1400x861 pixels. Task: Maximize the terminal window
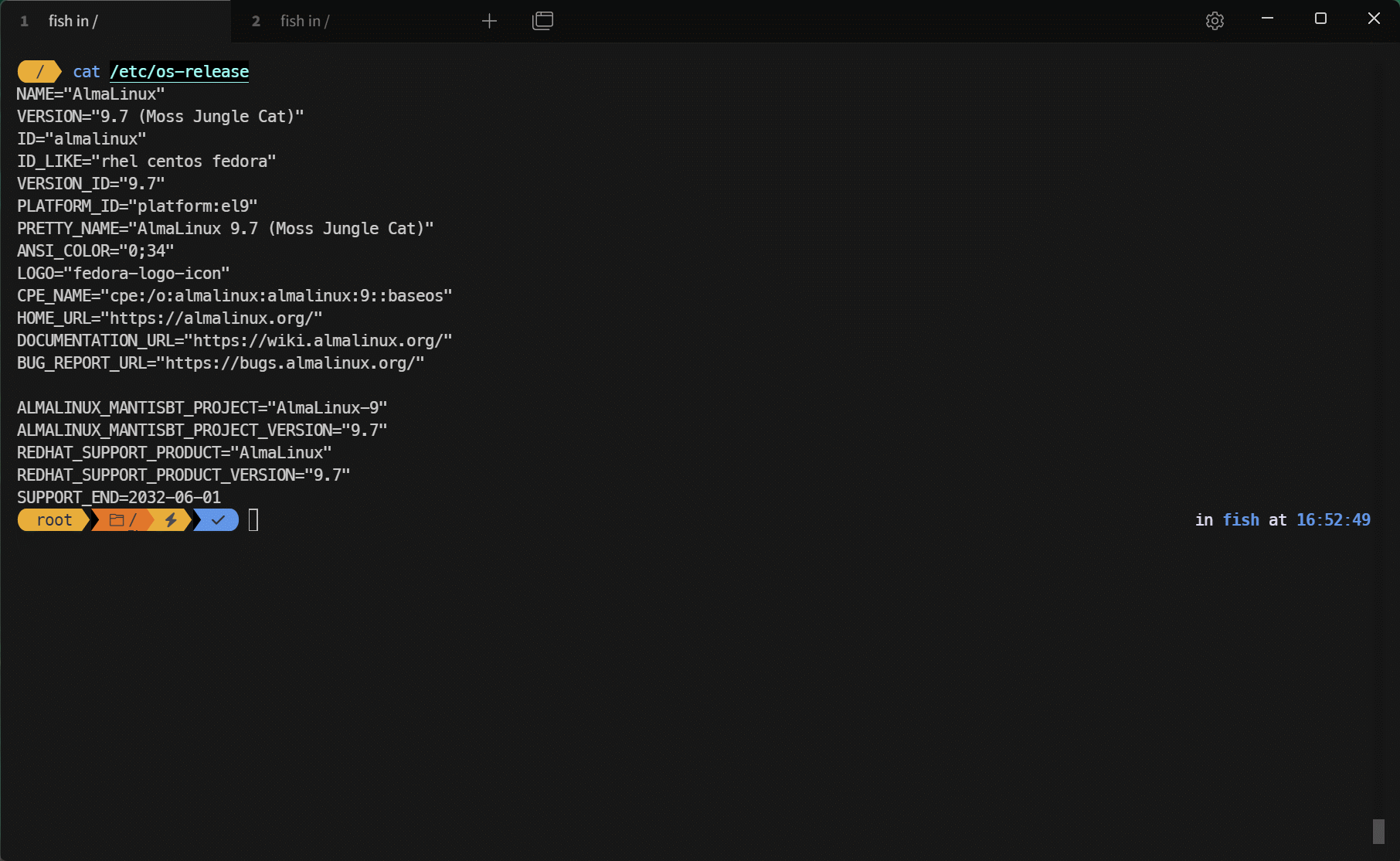[1320, 19]
